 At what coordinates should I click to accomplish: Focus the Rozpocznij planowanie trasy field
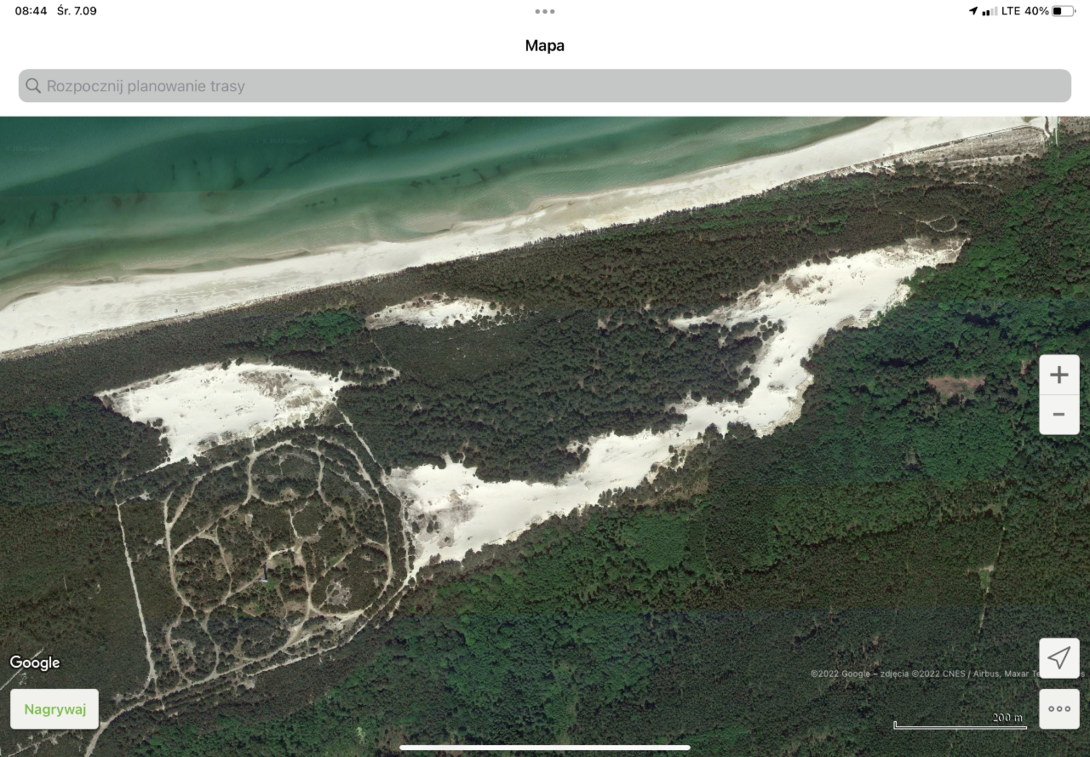pyautogui.click(x=545, y=86)
